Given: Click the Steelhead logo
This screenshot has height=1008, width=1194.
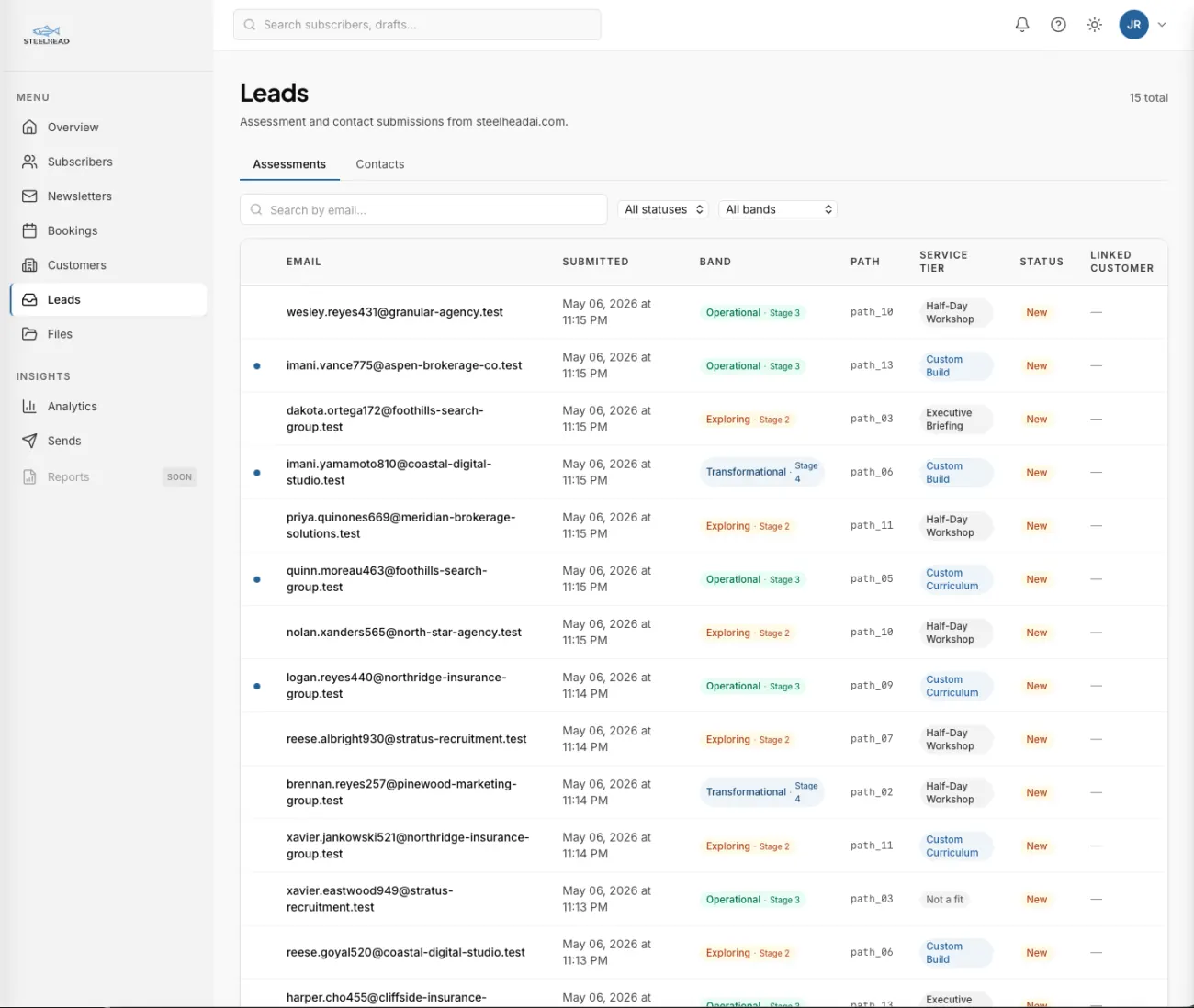Looking at the screenshot, I should (x=46, y=35).
